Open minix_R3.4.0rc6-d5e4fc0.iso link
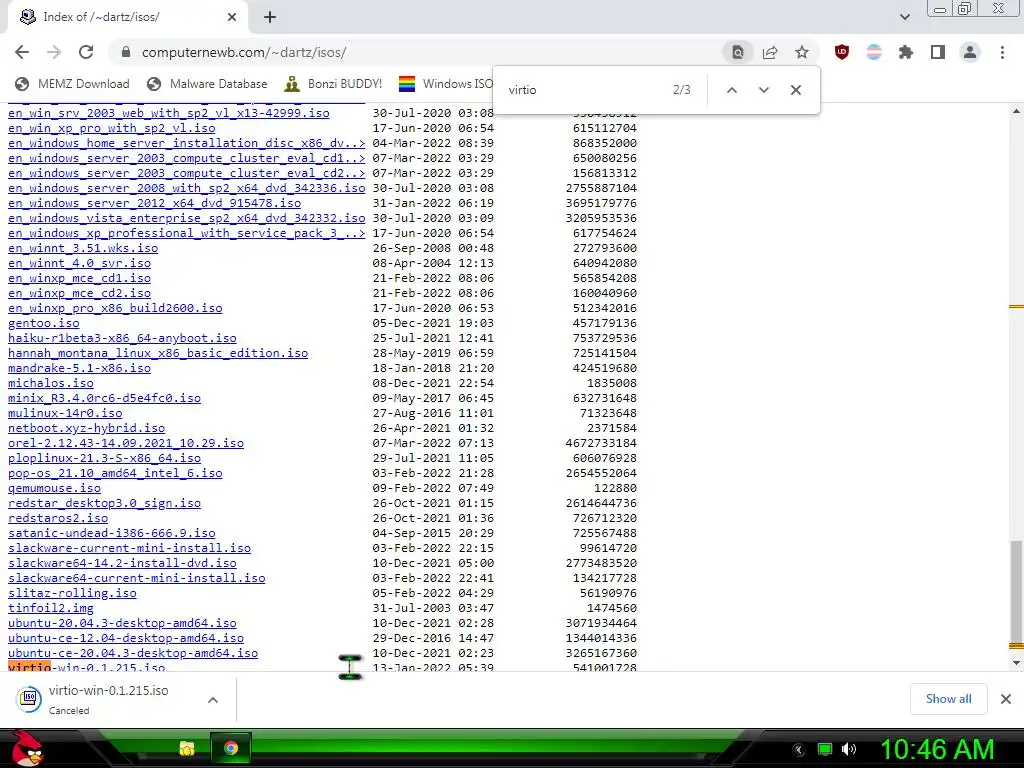The image size is (1024, 768). (104, 398)
